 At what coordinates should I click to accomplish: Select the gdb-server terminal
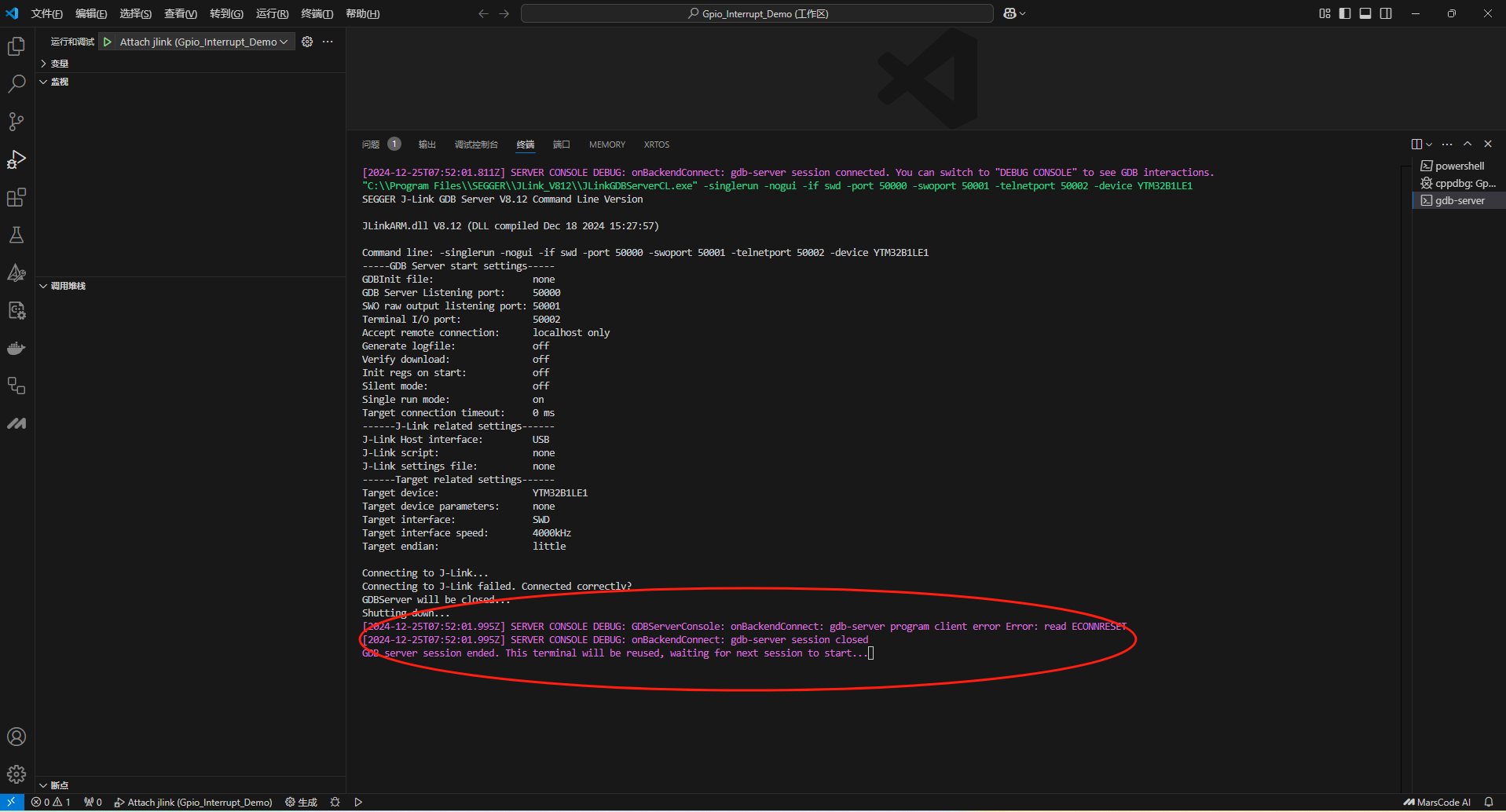point(1459,200)
